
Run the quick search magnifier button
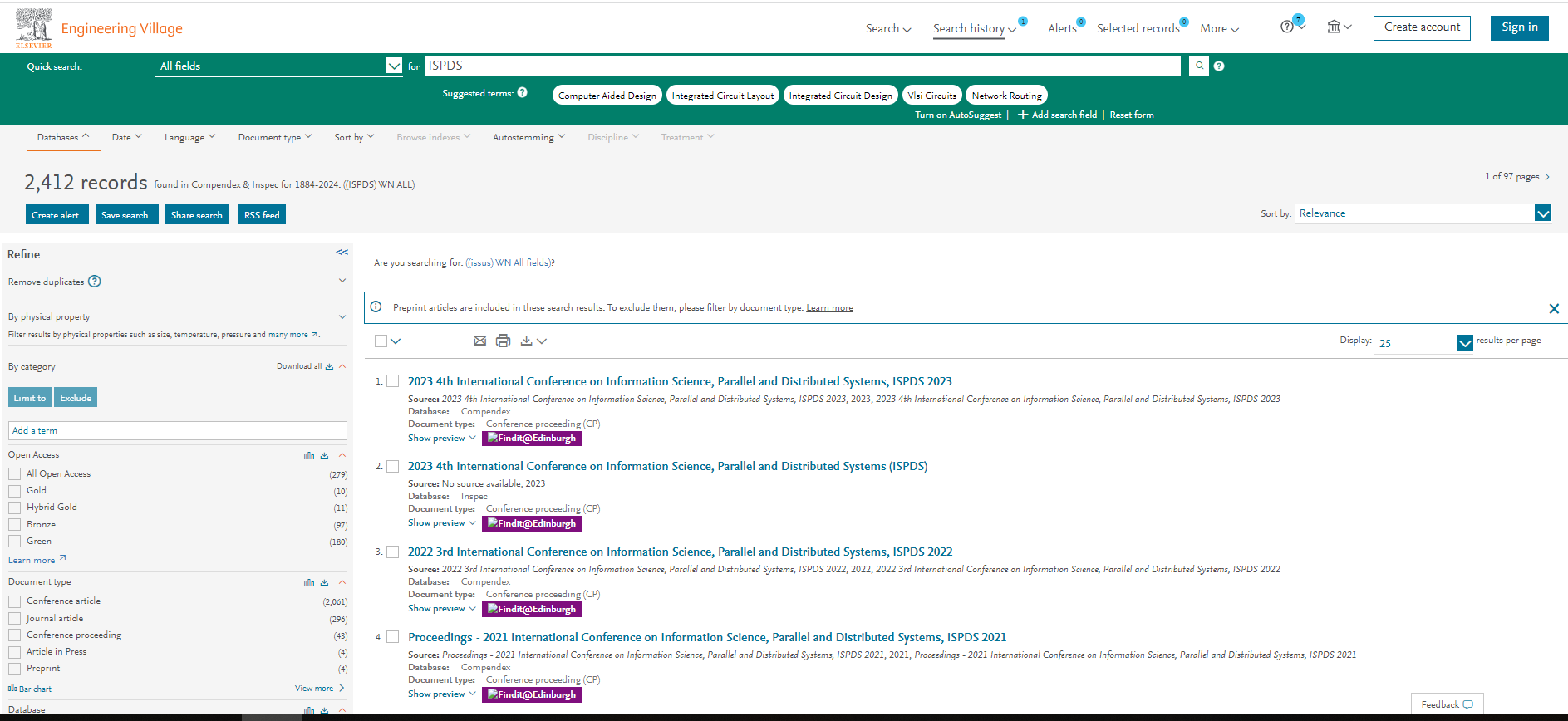[x=1199, y=66]
